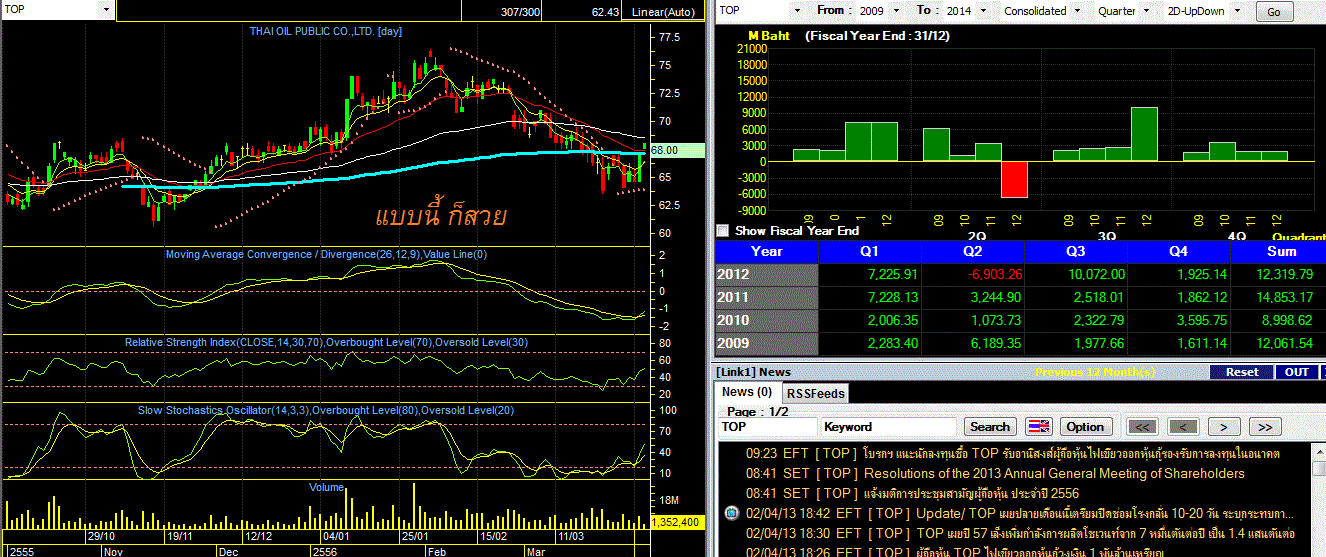Tick the Show Fiscal Year End checkbox
1326x557 pixels.
724,231
